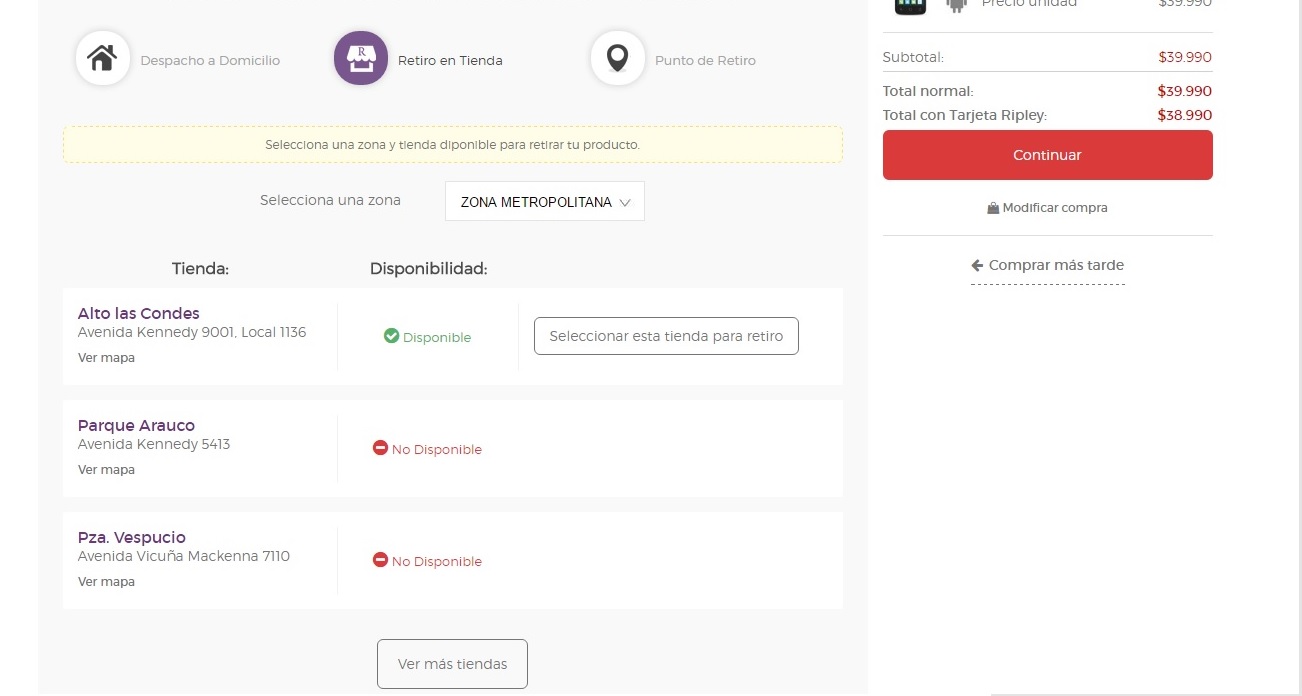Click the green Disponible check icon

coord(392,337)
